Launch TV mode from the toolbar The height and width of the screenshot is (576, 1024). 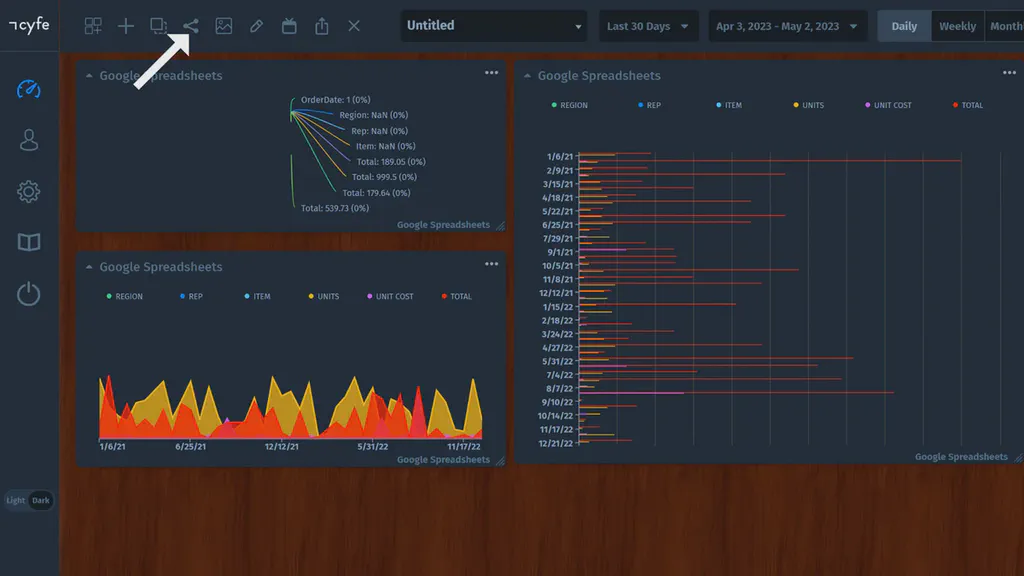pyautogui.click(x=289, y=25)
